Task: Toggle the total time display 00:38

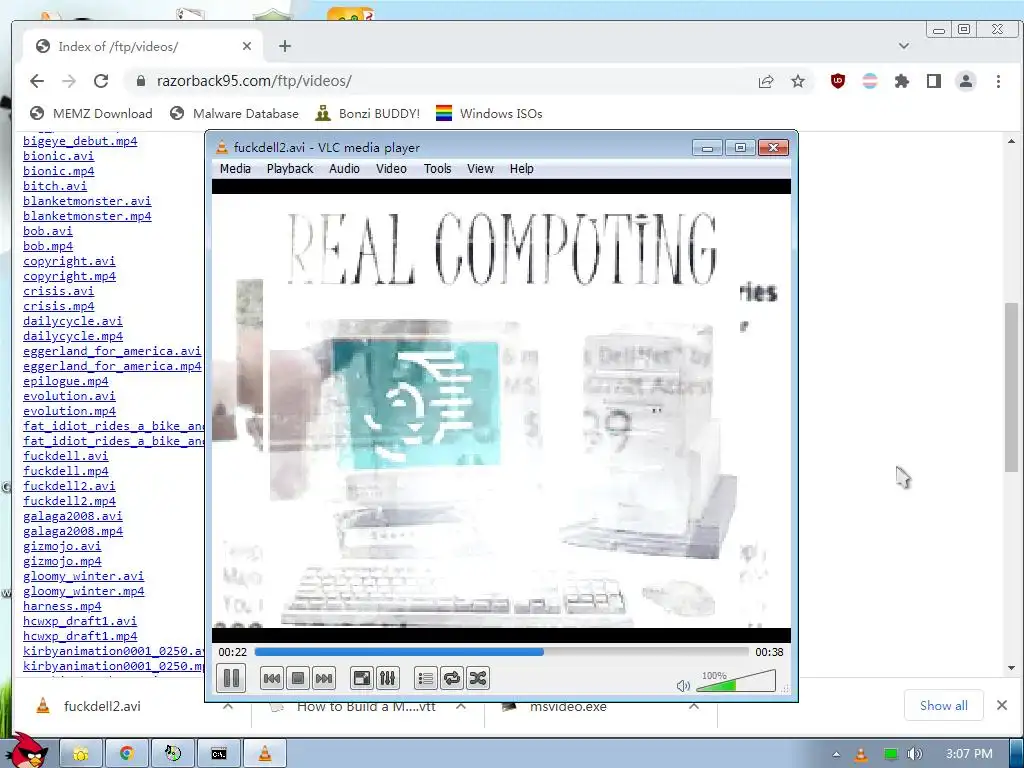Action: coord(769,652)
